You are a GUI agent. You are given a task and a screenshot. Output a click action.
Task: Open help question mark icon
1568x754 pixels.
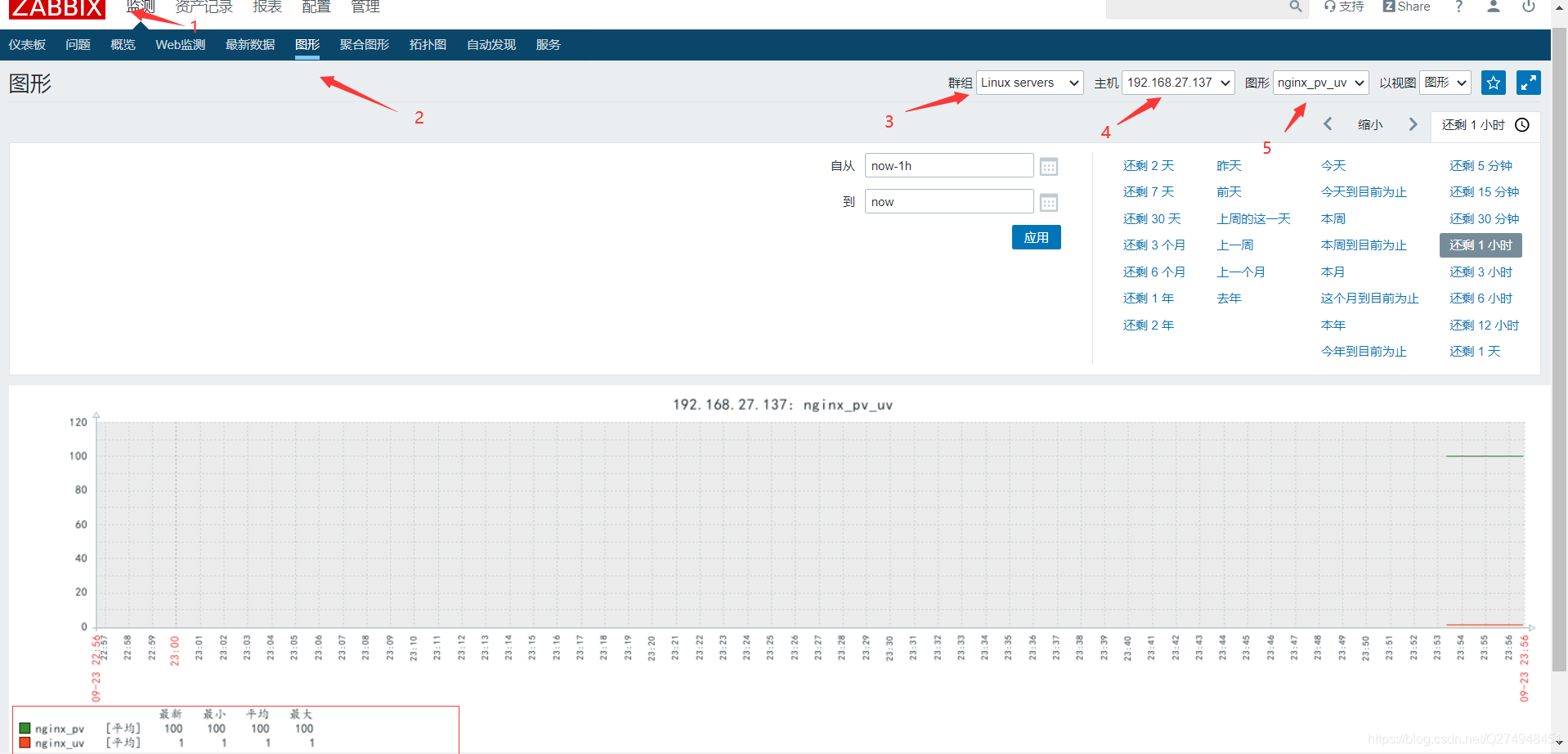(1458, 7)
